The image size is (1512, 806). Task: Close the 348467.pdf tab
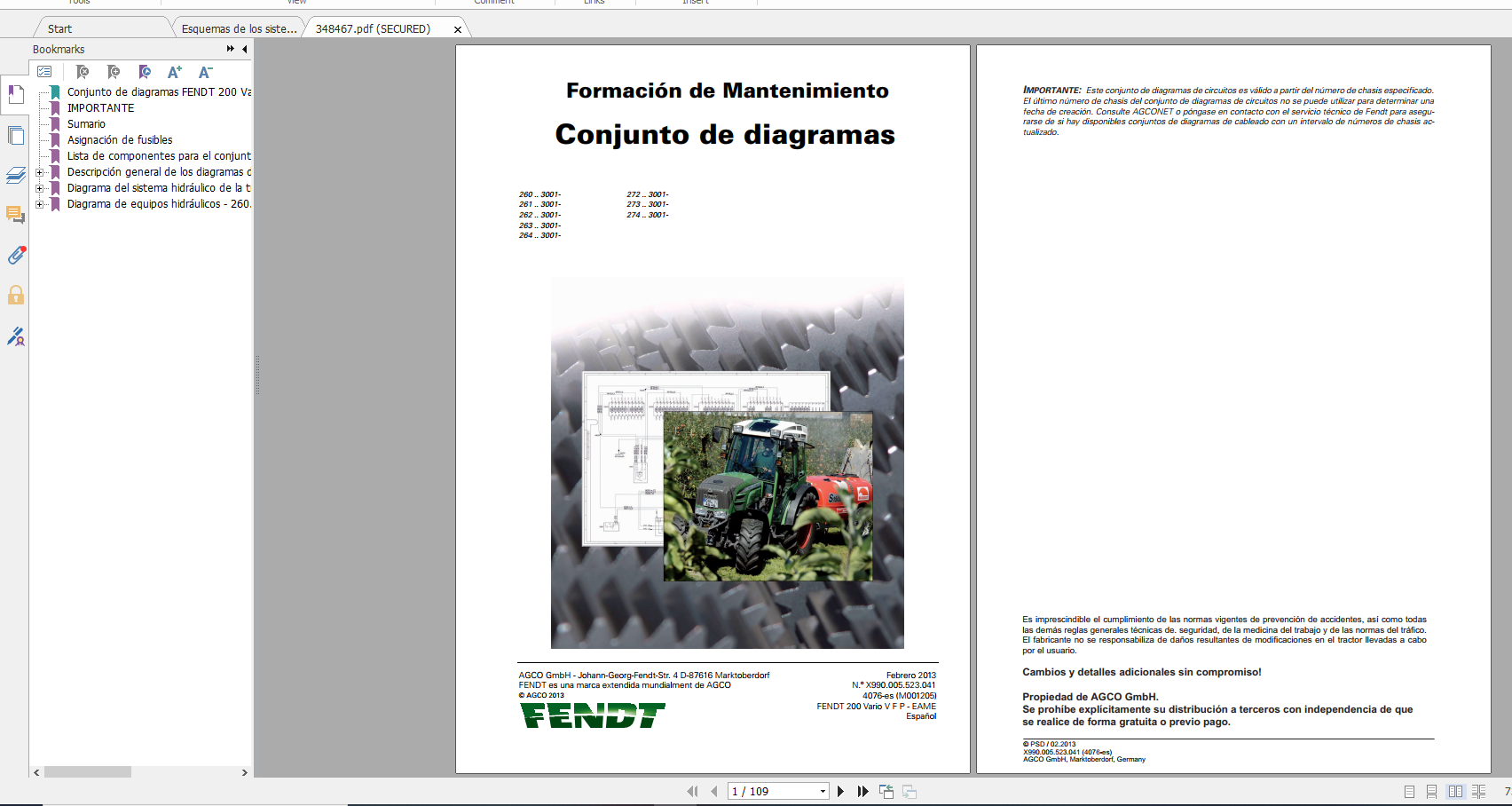click(458, 29)
